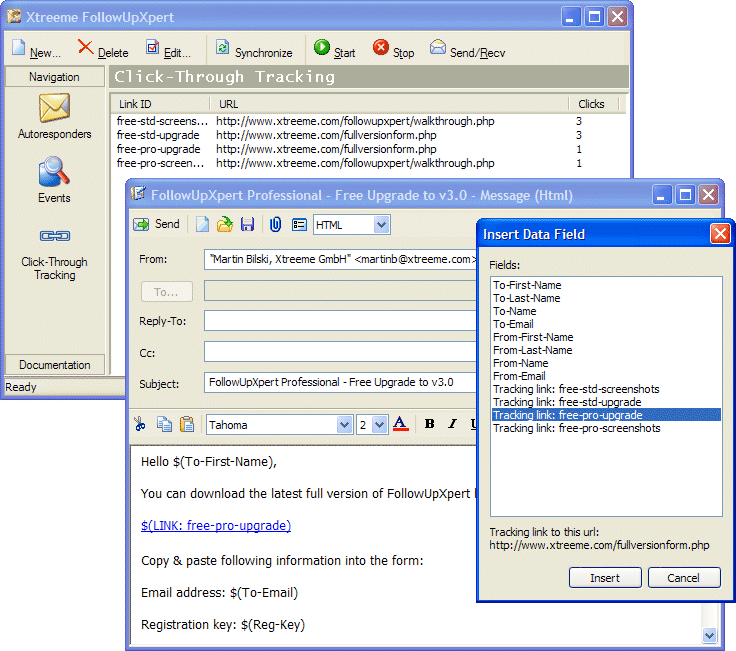Click the red Delete icon
The height and width of the screenshot is (651, 736).
(85, 47)
